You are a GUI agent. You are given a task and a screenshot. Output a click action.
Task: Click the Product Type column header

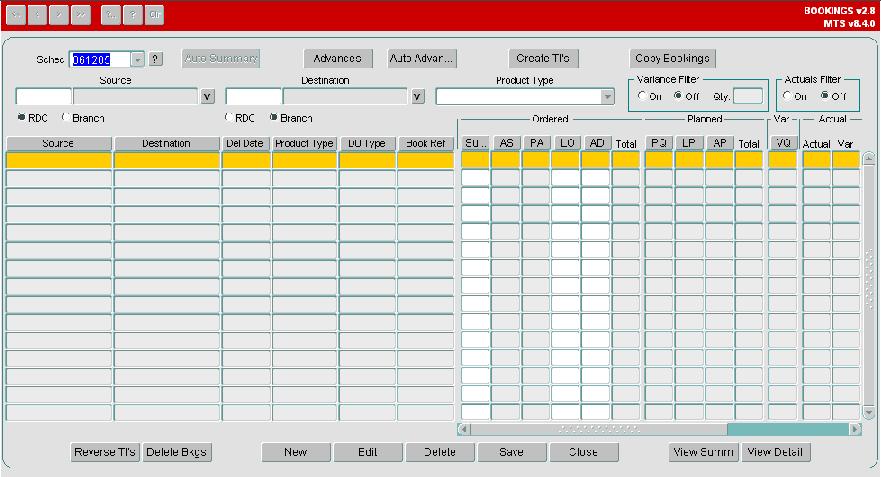pyautogui.click(x=305, y=143)
